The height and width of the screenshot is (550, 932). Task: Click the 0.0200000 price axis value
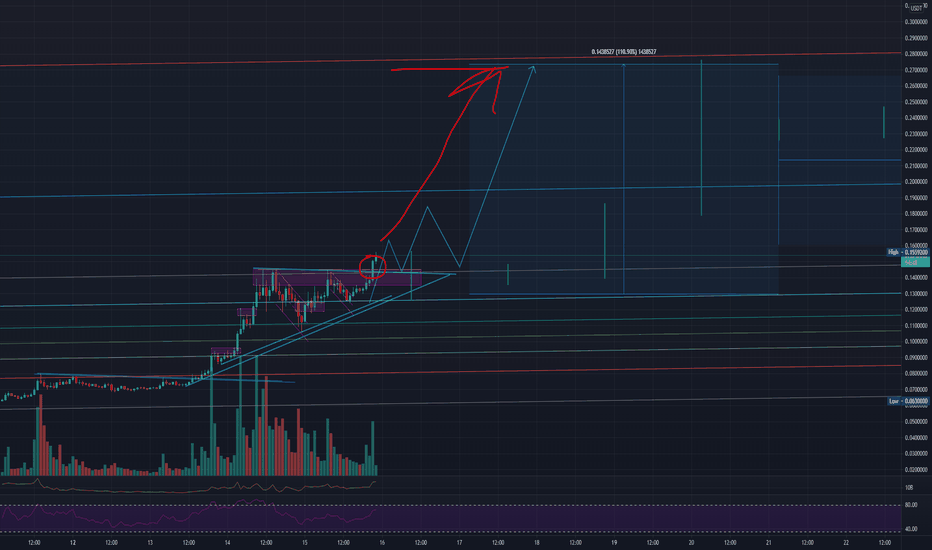coord(916,470)
